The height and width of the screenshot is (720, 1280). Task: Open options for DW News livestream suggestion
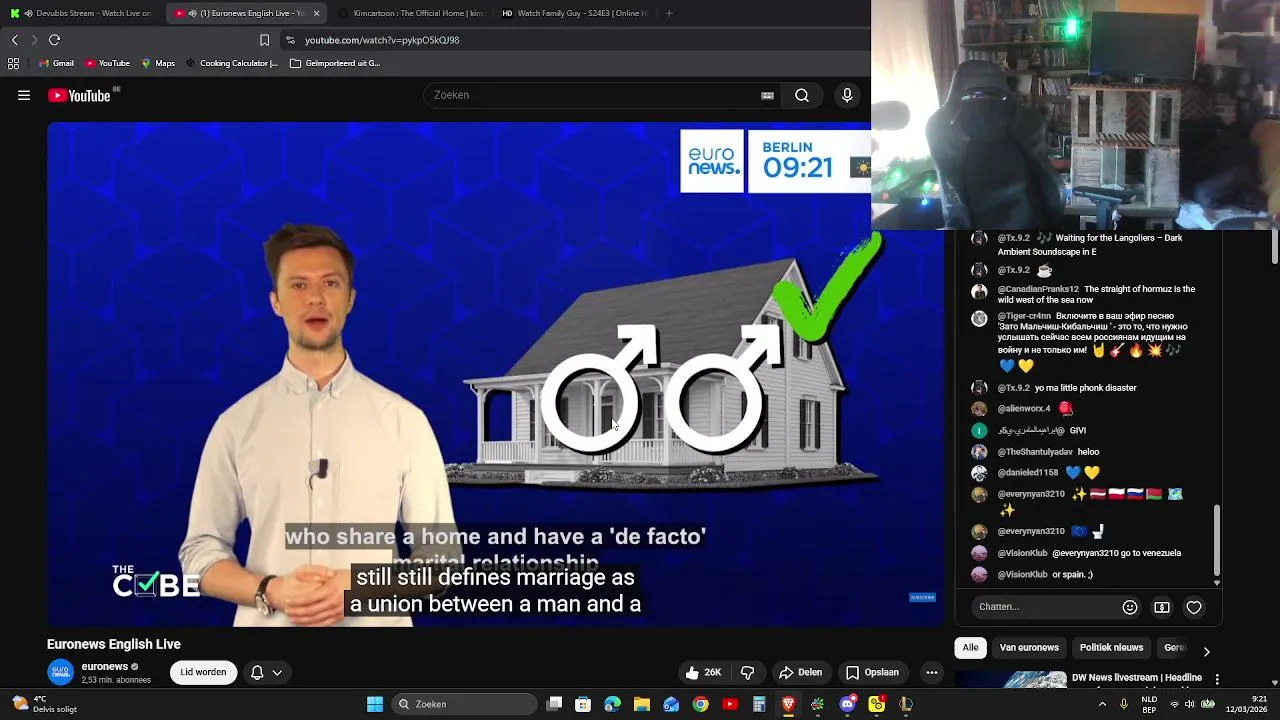[1217, 679]
